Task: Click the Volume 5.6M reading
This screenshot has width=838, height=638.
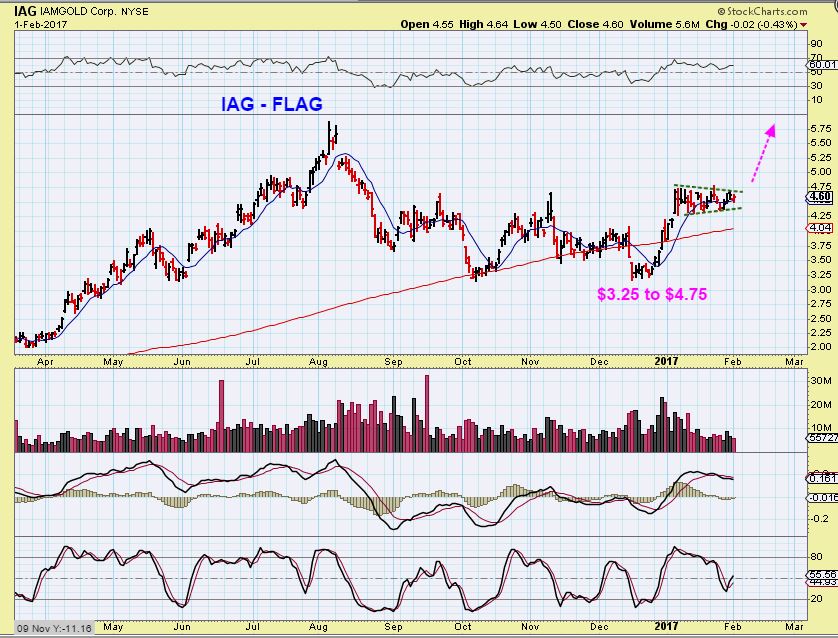Action: 664,24
